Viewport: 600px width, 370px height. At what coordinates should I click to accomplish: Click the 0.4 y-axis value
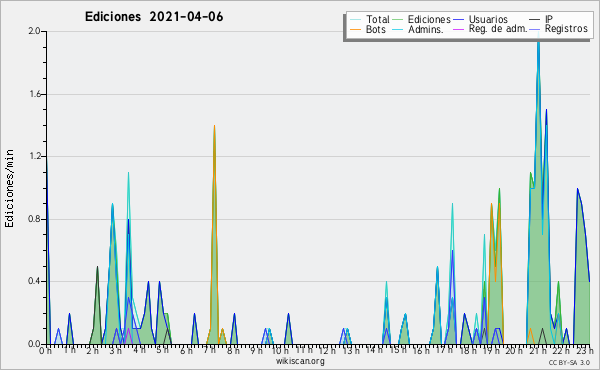pos(35,281)
